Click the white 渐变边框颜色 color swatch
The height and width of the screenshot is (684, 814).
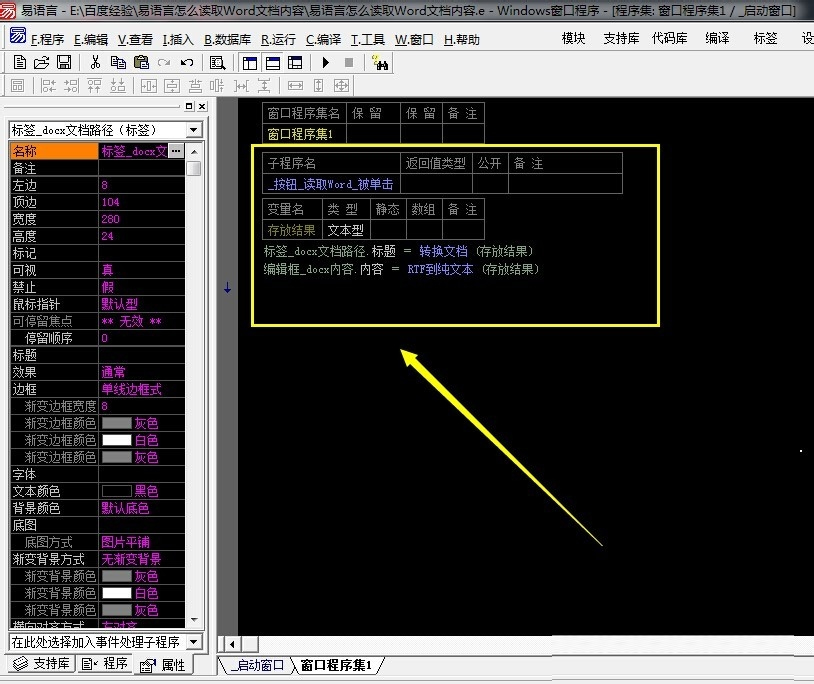(x=116, y=440)
